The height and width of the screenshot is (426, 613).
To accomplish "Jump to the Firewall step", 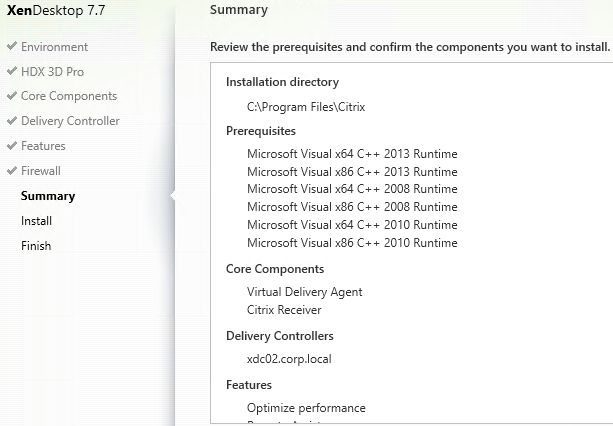I will tap(41, 171).
